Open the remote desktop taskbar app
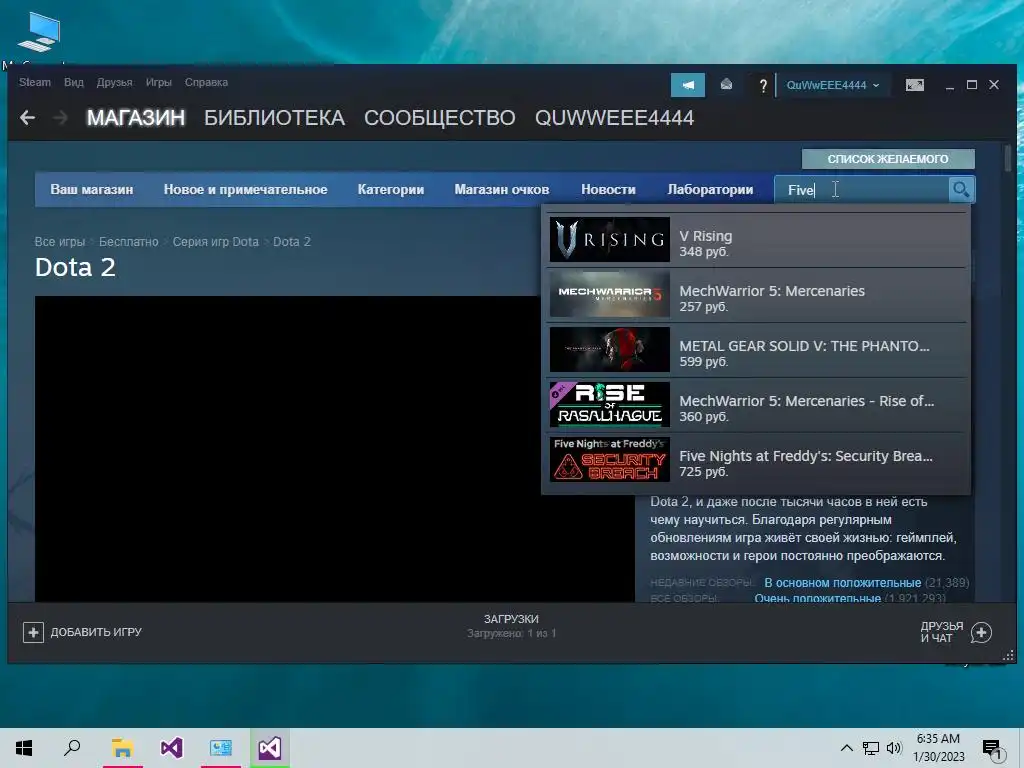Viewport: 1024px width, 768px height. (221, 748)
